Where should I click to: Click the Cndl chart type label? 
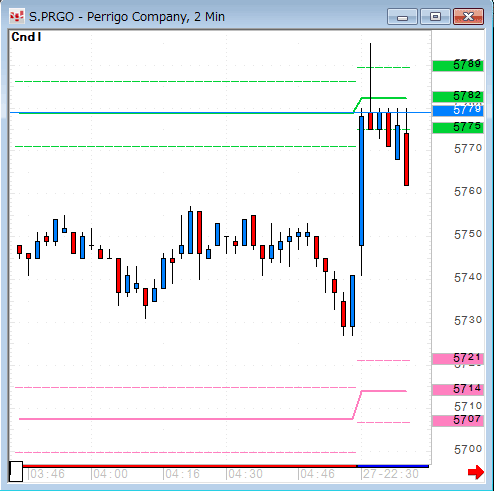26,37
